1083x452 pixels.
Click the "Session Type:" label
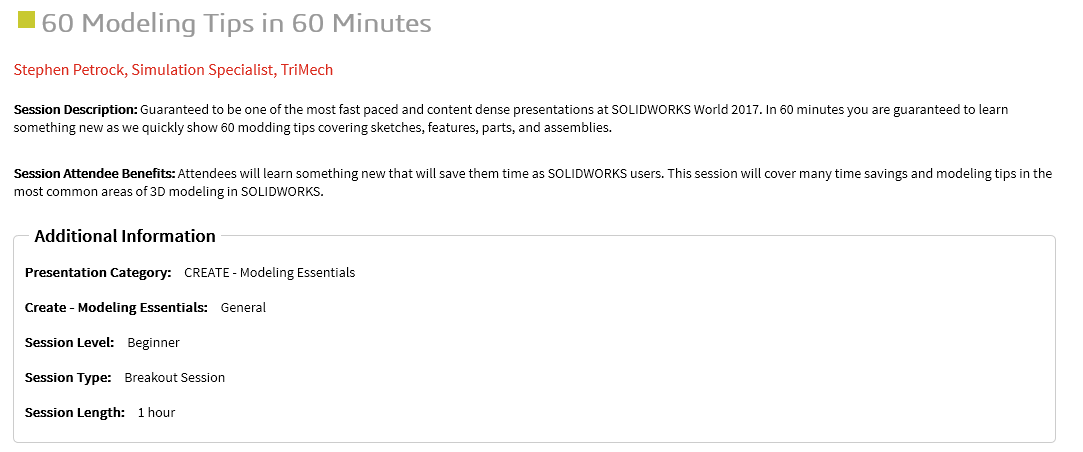coord(68,377)
